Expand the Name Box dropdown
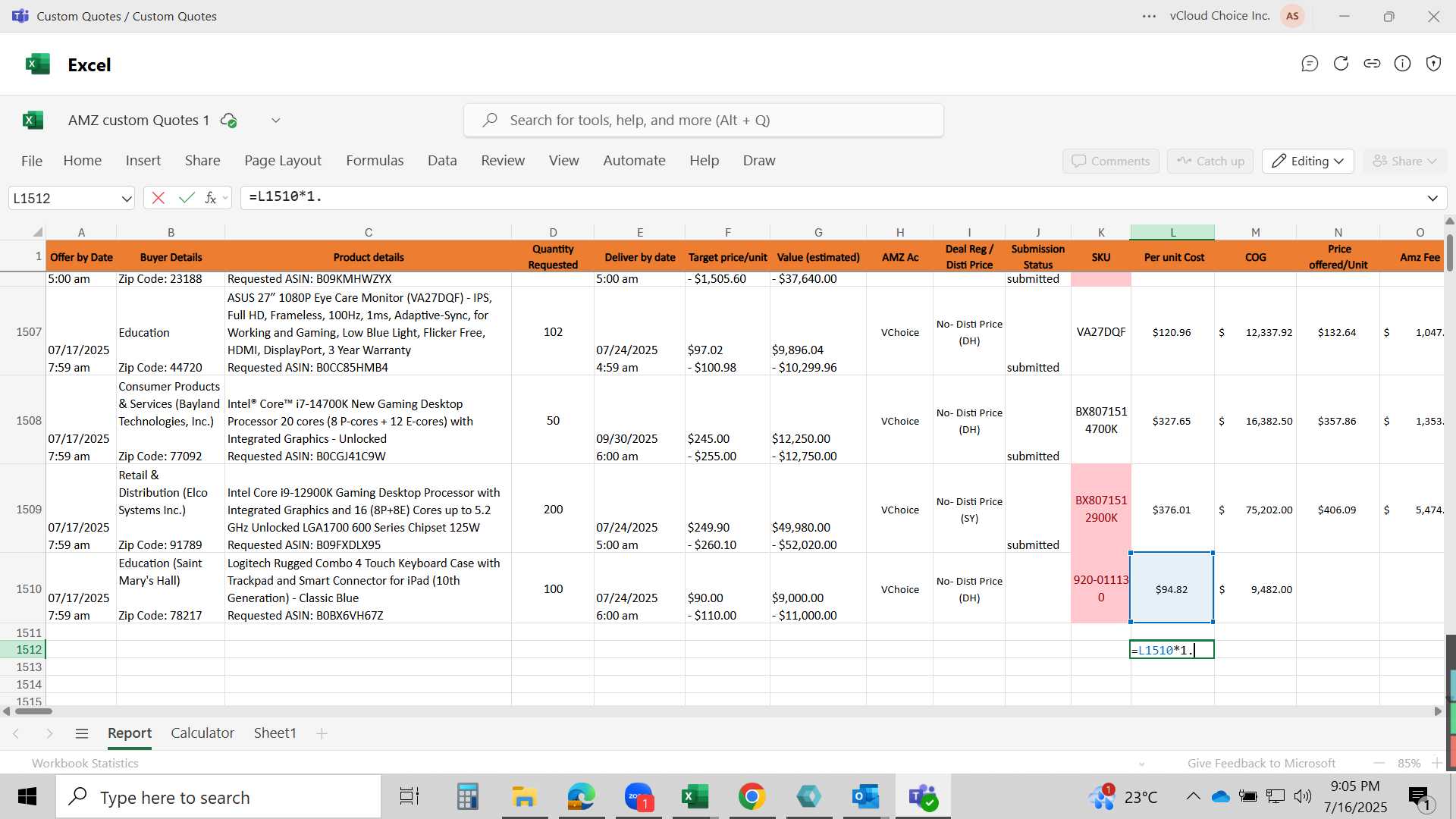Image resolution: width=1456 pixels, height=819 pixels. [x=126, y=198]
